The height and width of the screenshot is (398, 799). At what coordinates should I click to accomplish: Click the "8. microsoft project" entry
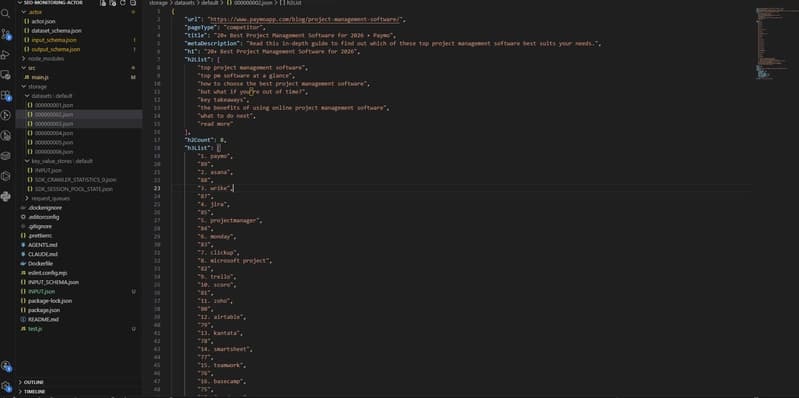(235, 260)
